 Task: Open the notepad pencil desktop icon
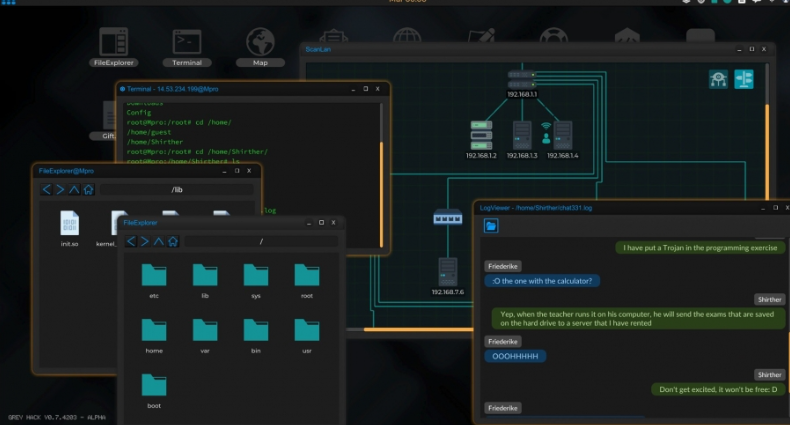(x=482, y=35)
